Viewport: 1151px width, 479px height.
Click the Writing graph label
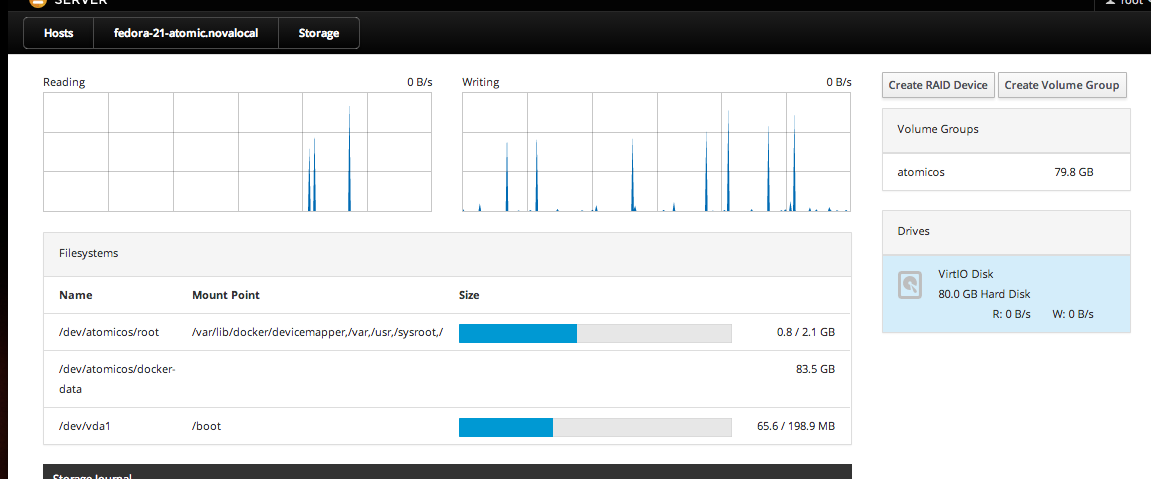point(481,82)
